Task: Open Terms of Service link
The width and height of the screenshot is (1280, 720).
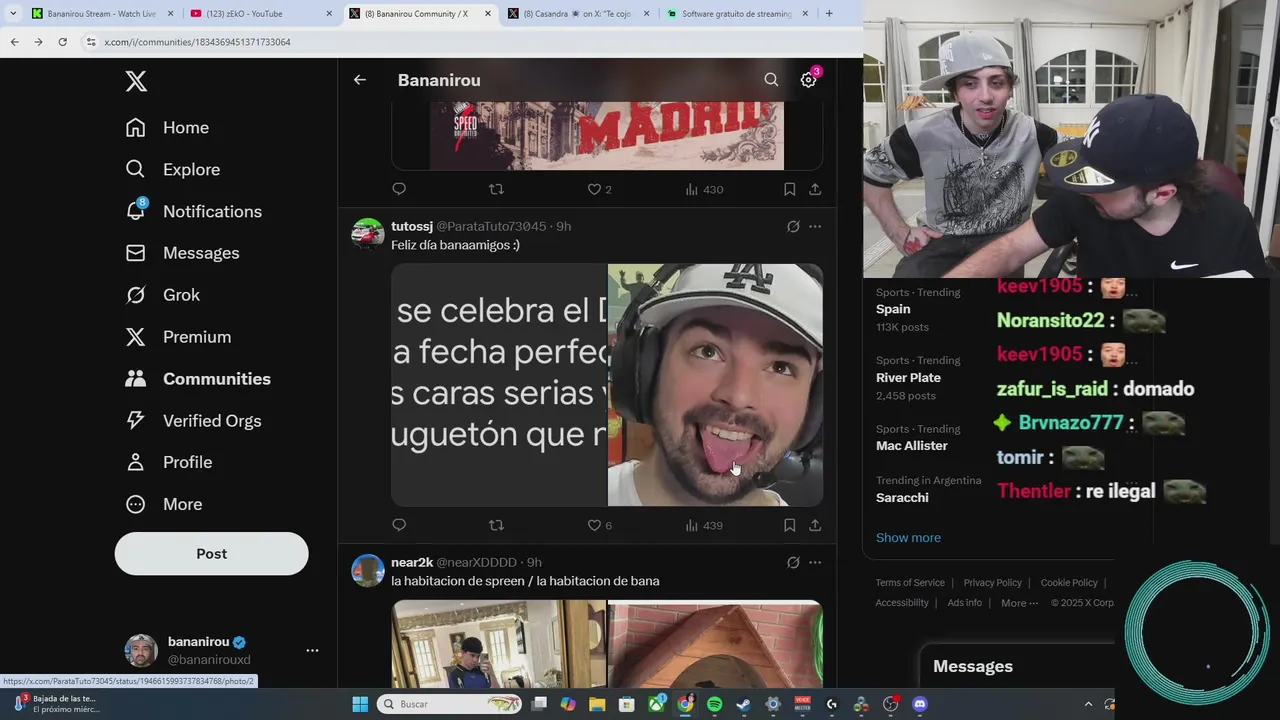Action: tap(910, 583)
